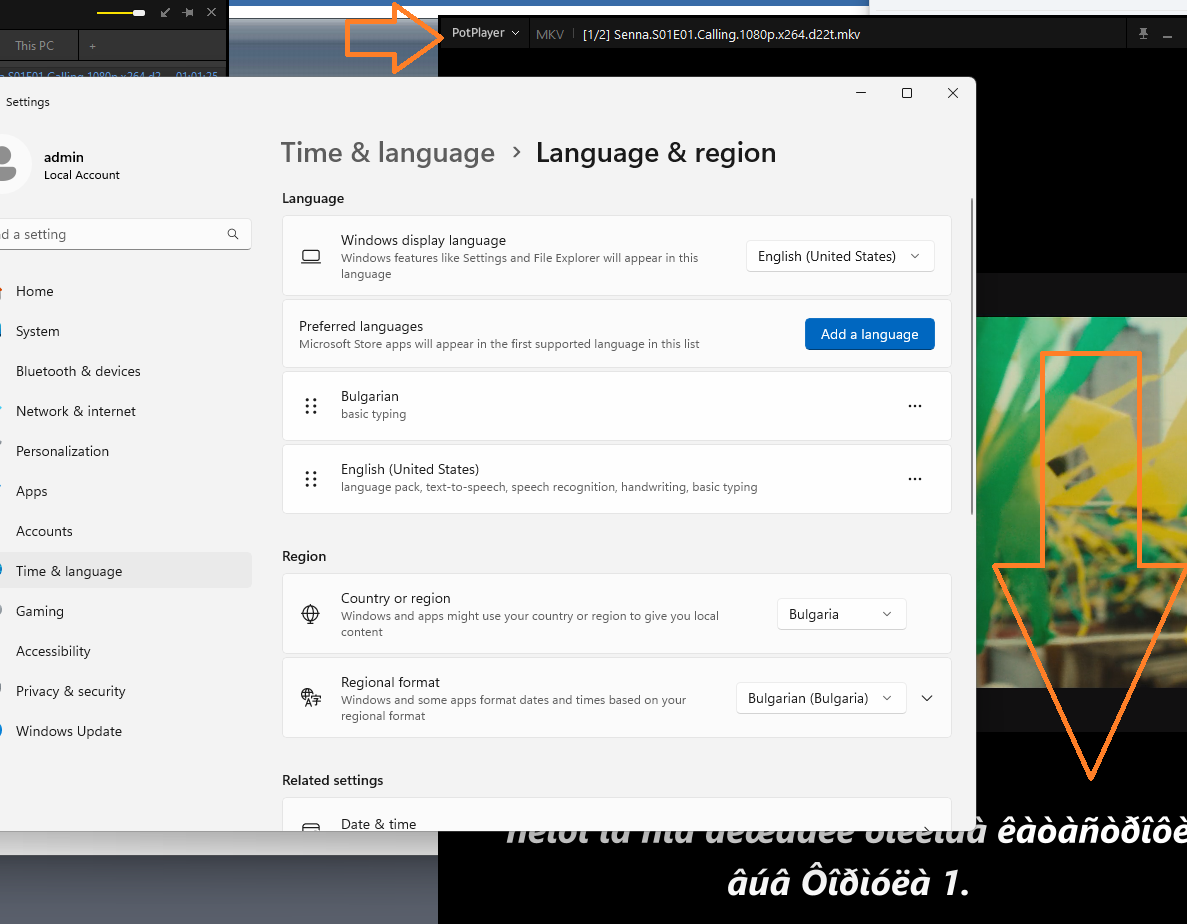Close the PotPlayer playlist panel

coord(211,13)
